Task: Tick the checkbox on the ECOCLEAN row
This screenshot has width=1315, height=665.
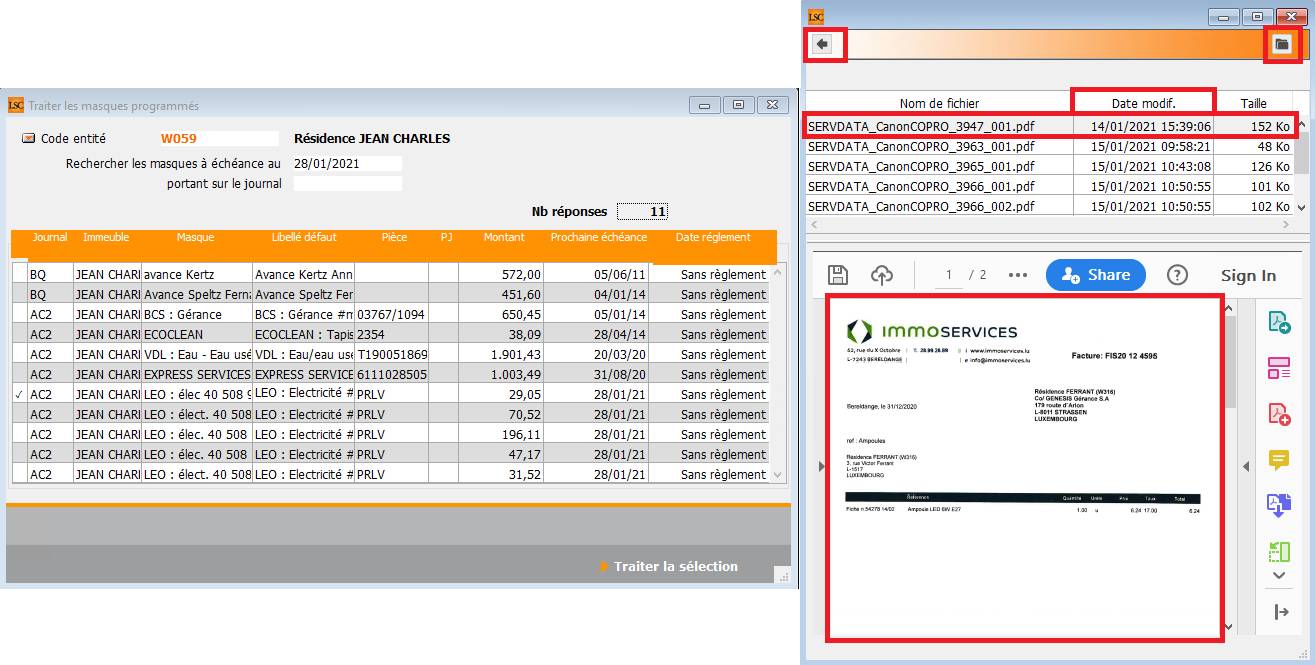Action: pyautogui.click(x=20, y=334)
